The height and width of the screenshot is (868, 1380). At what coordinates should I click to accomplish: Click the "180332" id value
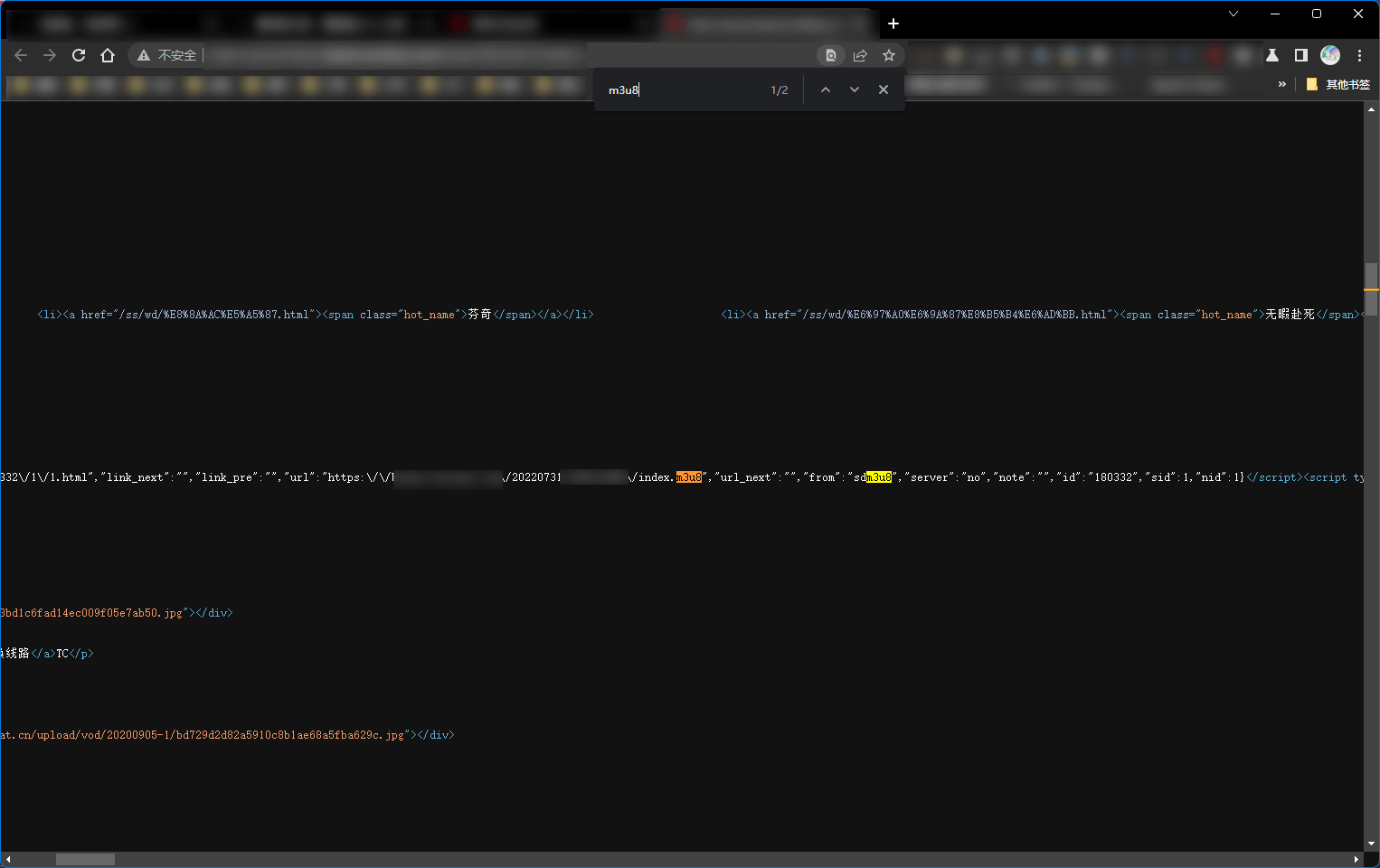[1112, 477]
